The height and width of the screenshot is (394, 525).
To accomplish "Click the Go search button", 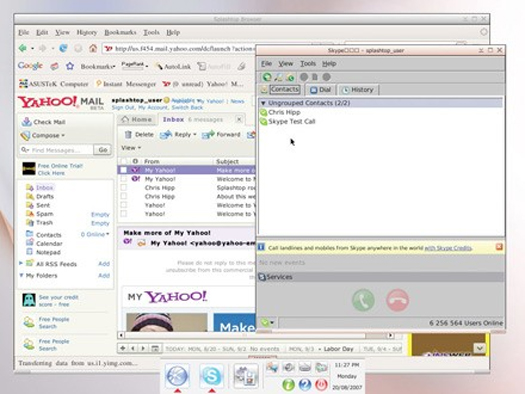I will pos(103,150).
